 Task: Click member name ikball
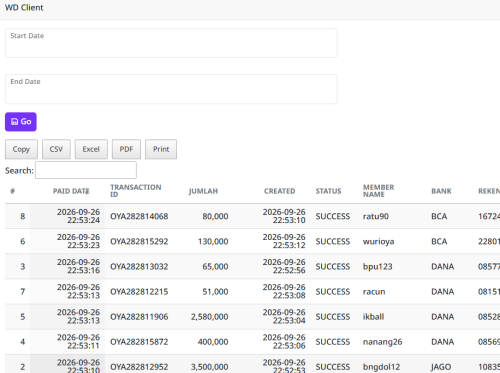pyautogui.click(x=374, y=317)
